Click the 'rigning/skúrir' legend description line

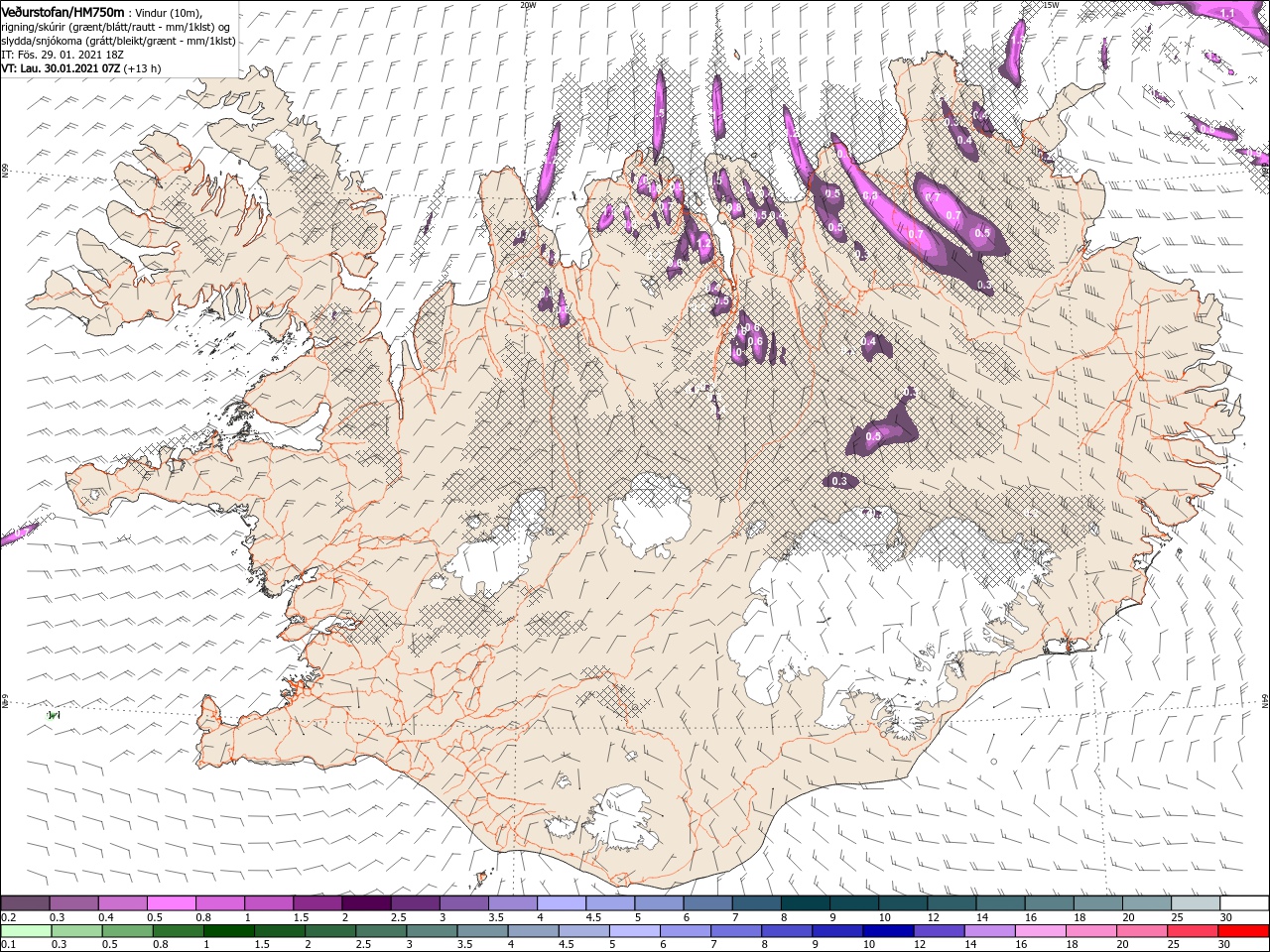[x=117, y=26]
